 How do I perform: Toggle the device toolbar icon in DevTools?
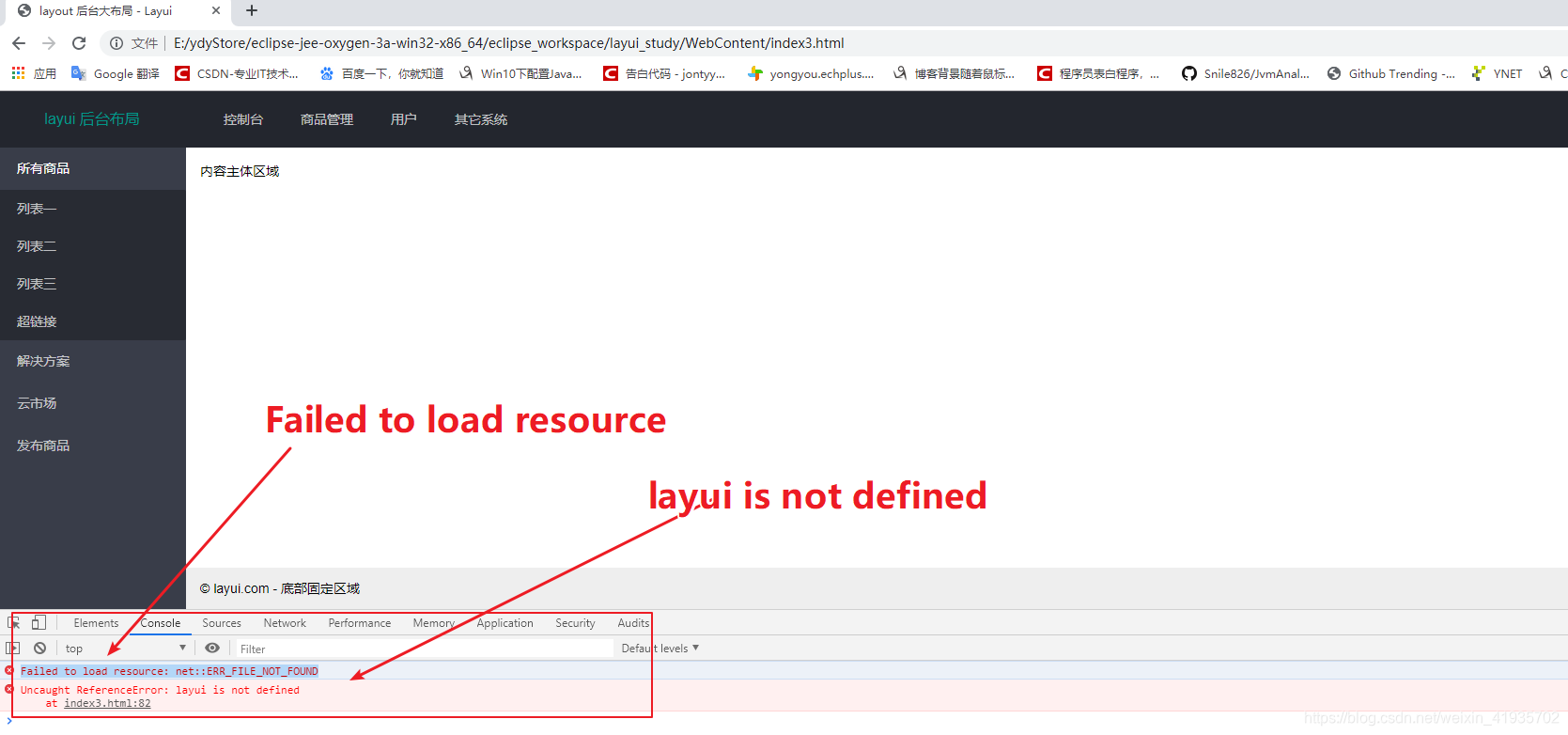(x=39, y=623)
